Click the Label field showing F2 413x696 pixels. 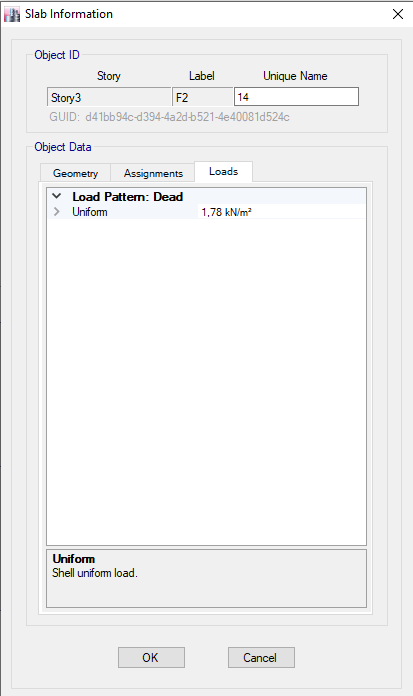pyautogui.click(x=203, y=97)
